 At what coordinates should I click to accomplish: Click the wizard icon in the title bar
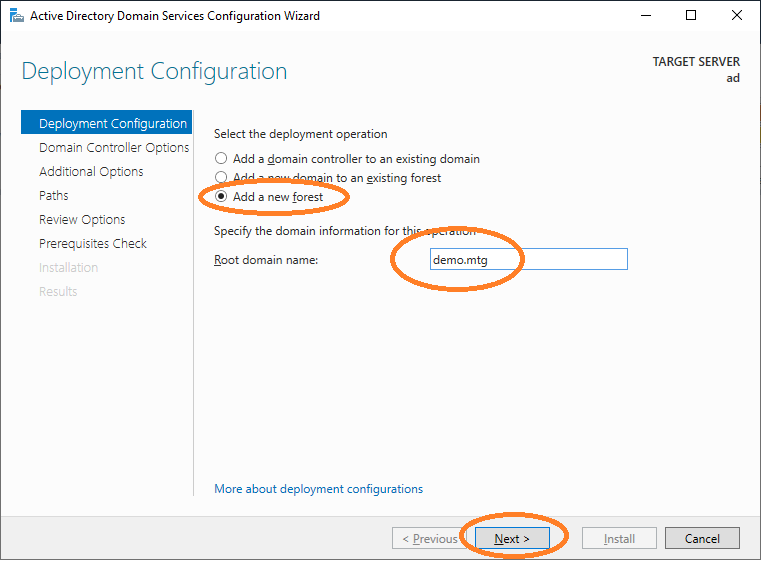click(15, 16)
